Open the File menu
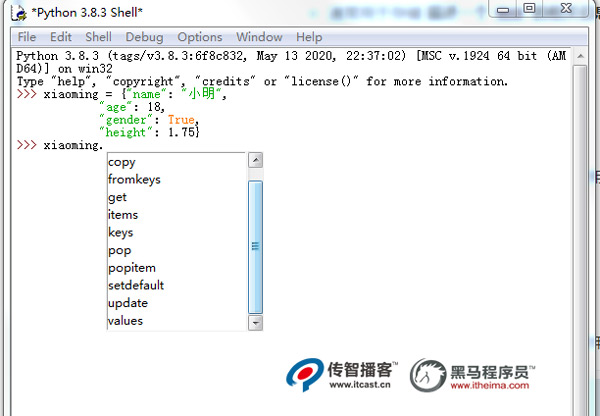This screenshot has width=600, height=416. point(26,37)
